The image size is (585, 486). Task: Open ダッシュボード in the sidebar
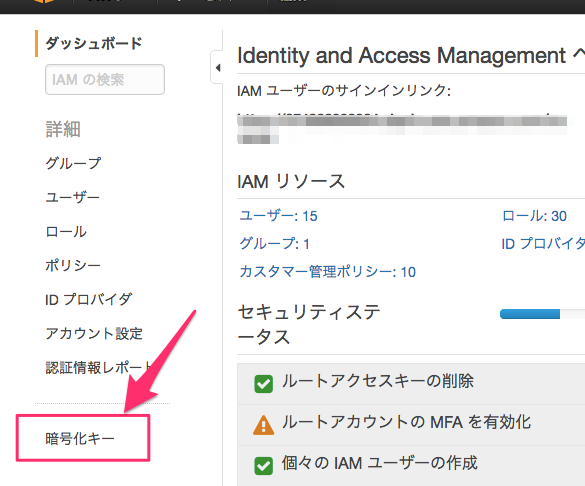coord(93,43)
